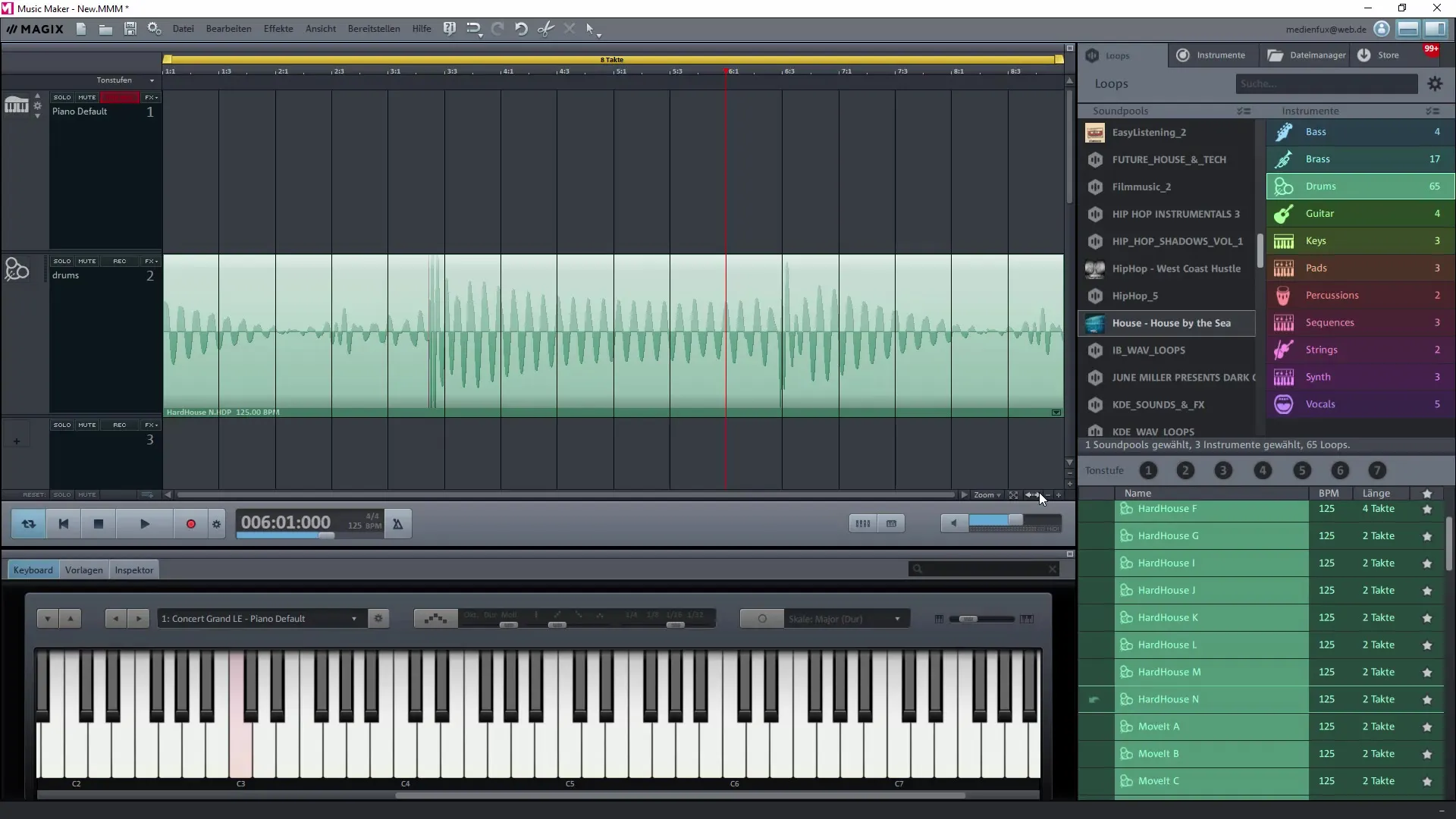The image size is (1456, 819).
Task: Toggle the red record arm on Piano track
Action: pyautogui.click(x=120, y=97)
